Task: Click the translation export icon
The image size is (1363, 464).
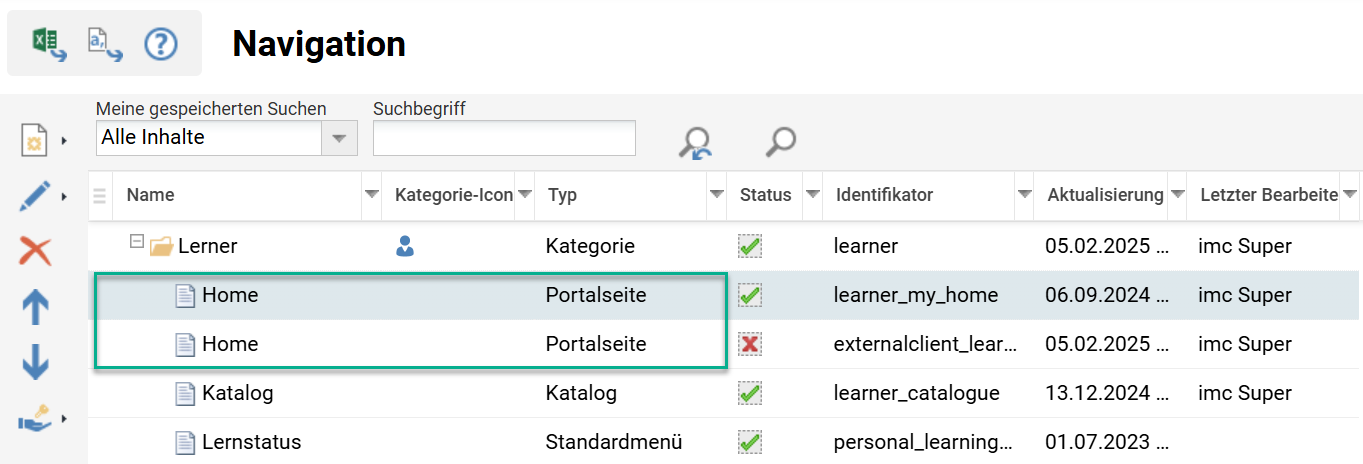Action: [104, 43]
